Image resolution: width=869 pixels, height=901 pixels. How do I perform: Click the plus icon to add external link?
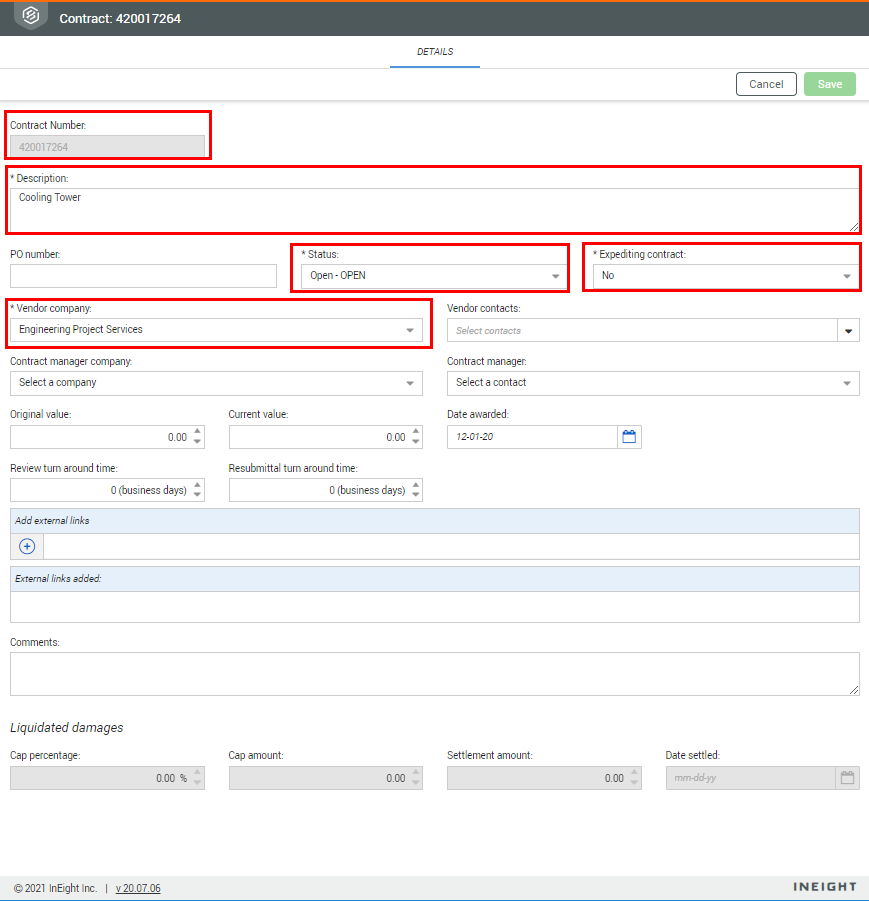pyautogui.click(x=27, y=546)
